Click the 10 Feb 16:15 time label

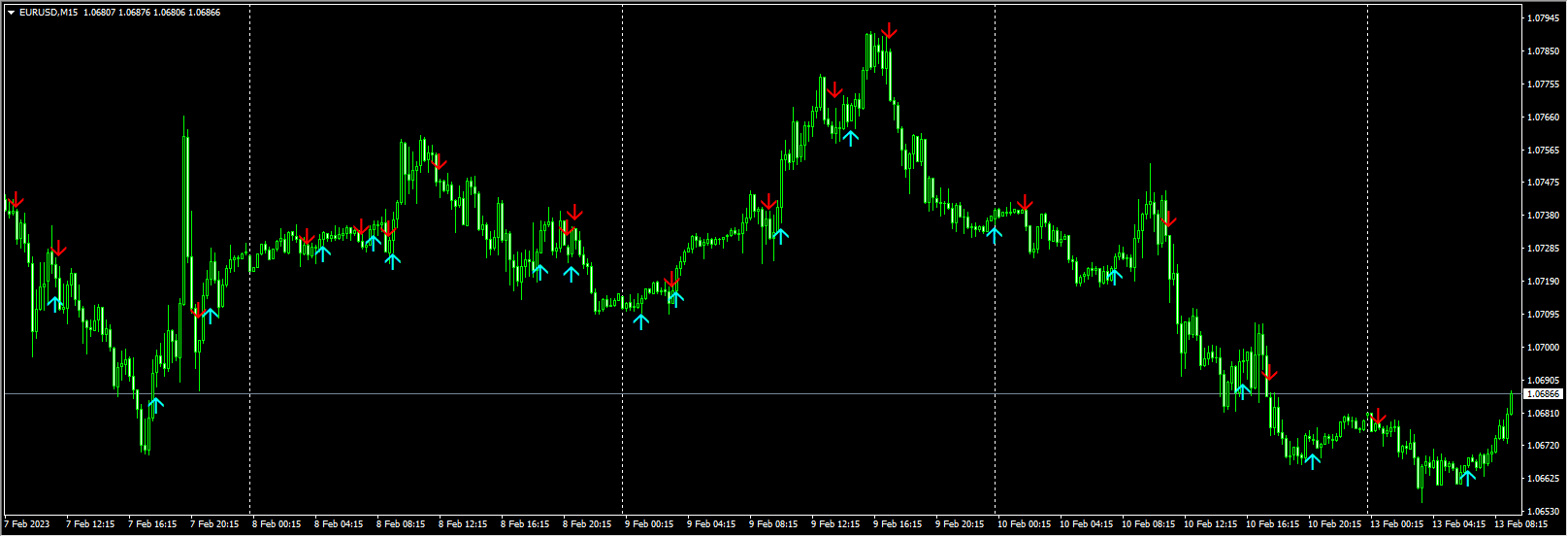point(1272,524)
